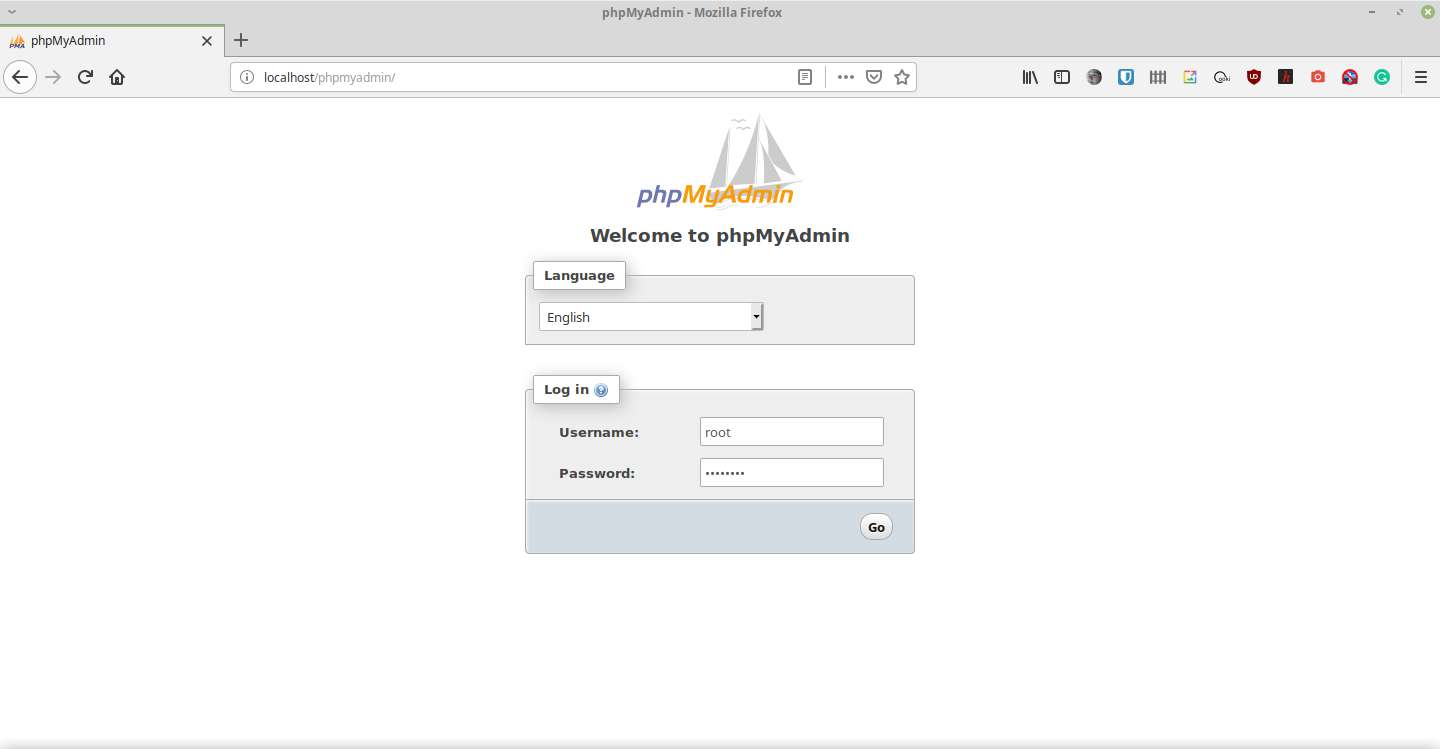The image size is (1440, 749).
Task: Focus the Username field containing root
Action: pos(792,432)
